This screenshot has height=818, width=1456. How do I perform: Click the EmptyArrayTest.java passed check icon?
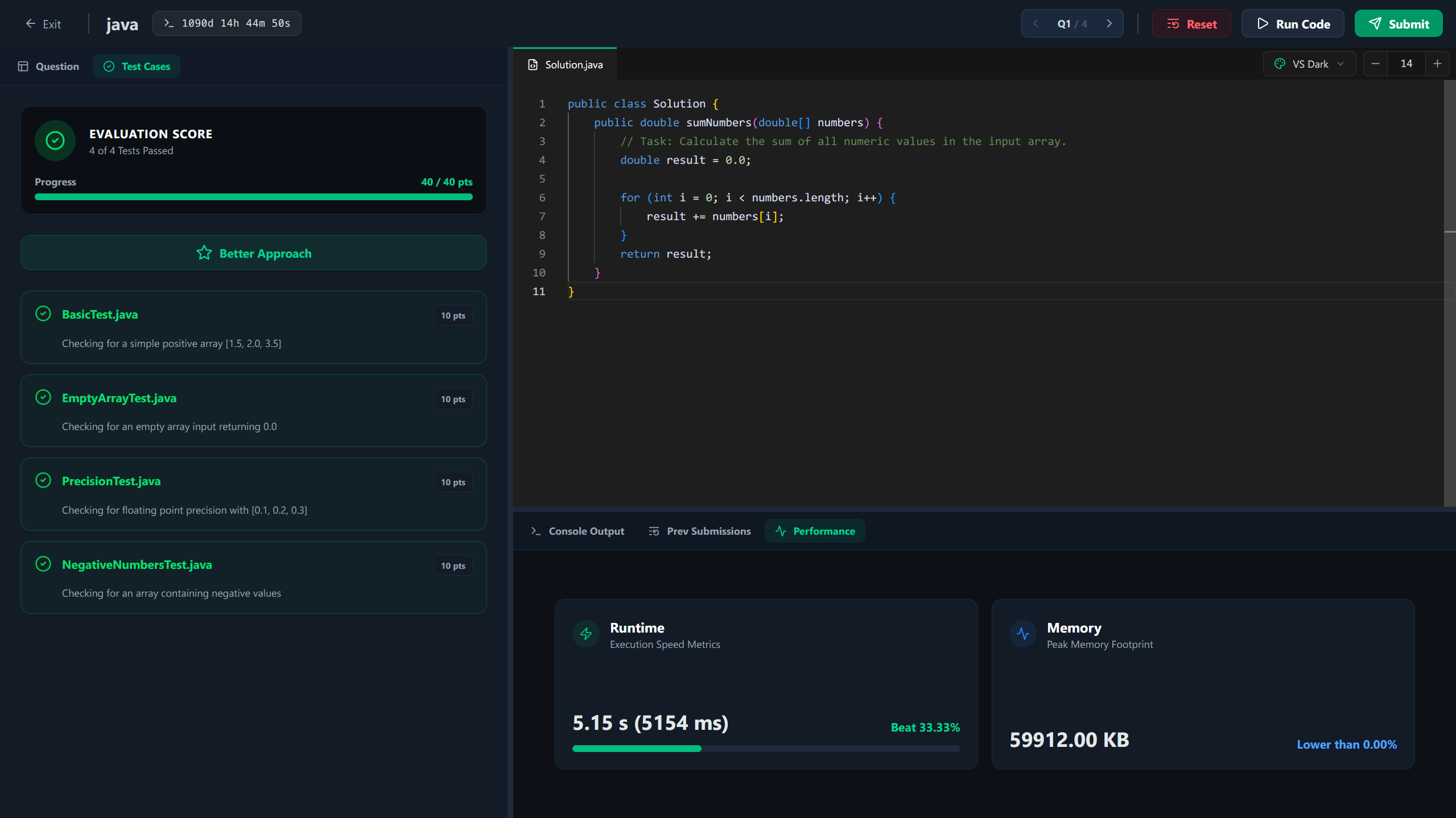(43, 397)
